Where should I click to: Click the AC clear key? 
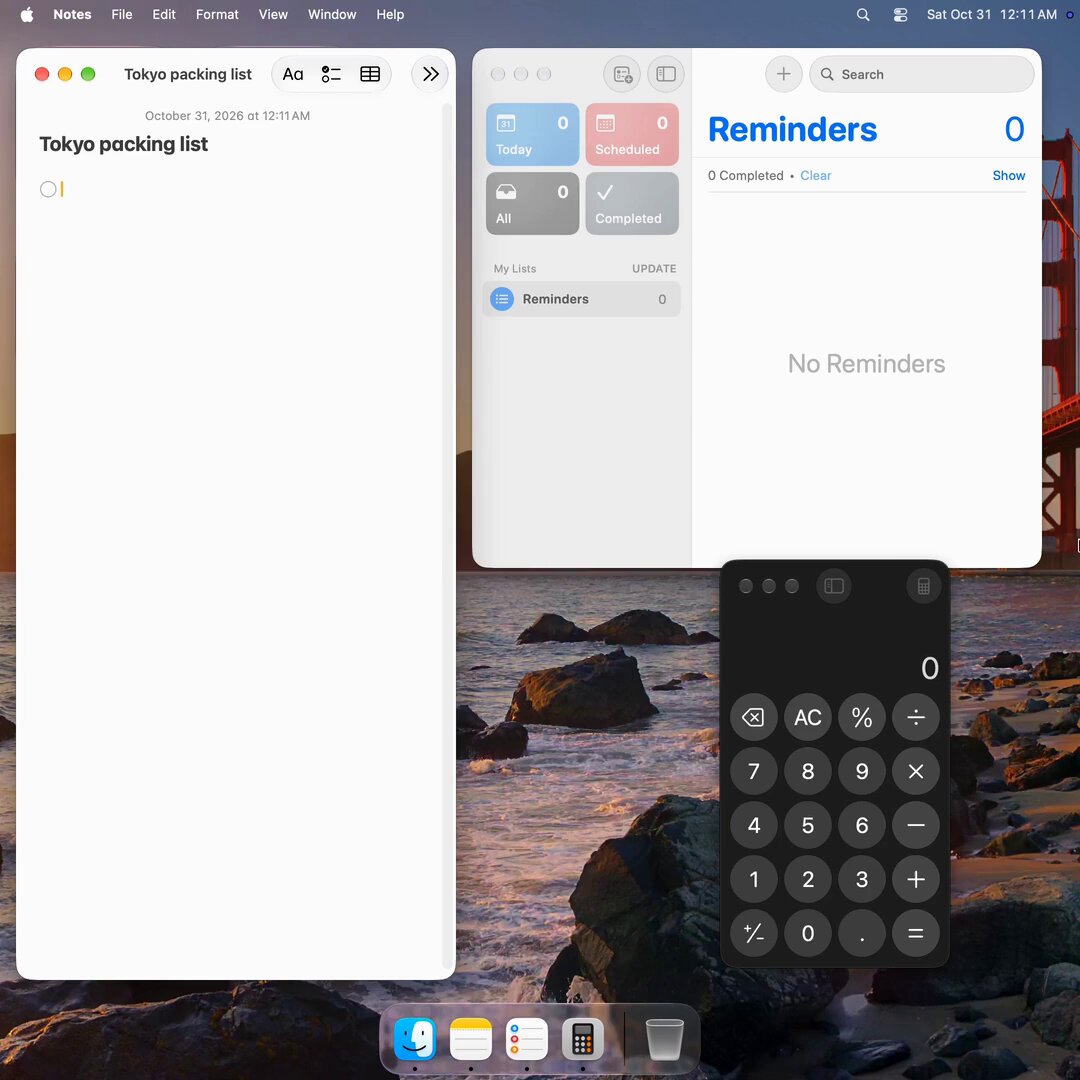pos(807,717)
